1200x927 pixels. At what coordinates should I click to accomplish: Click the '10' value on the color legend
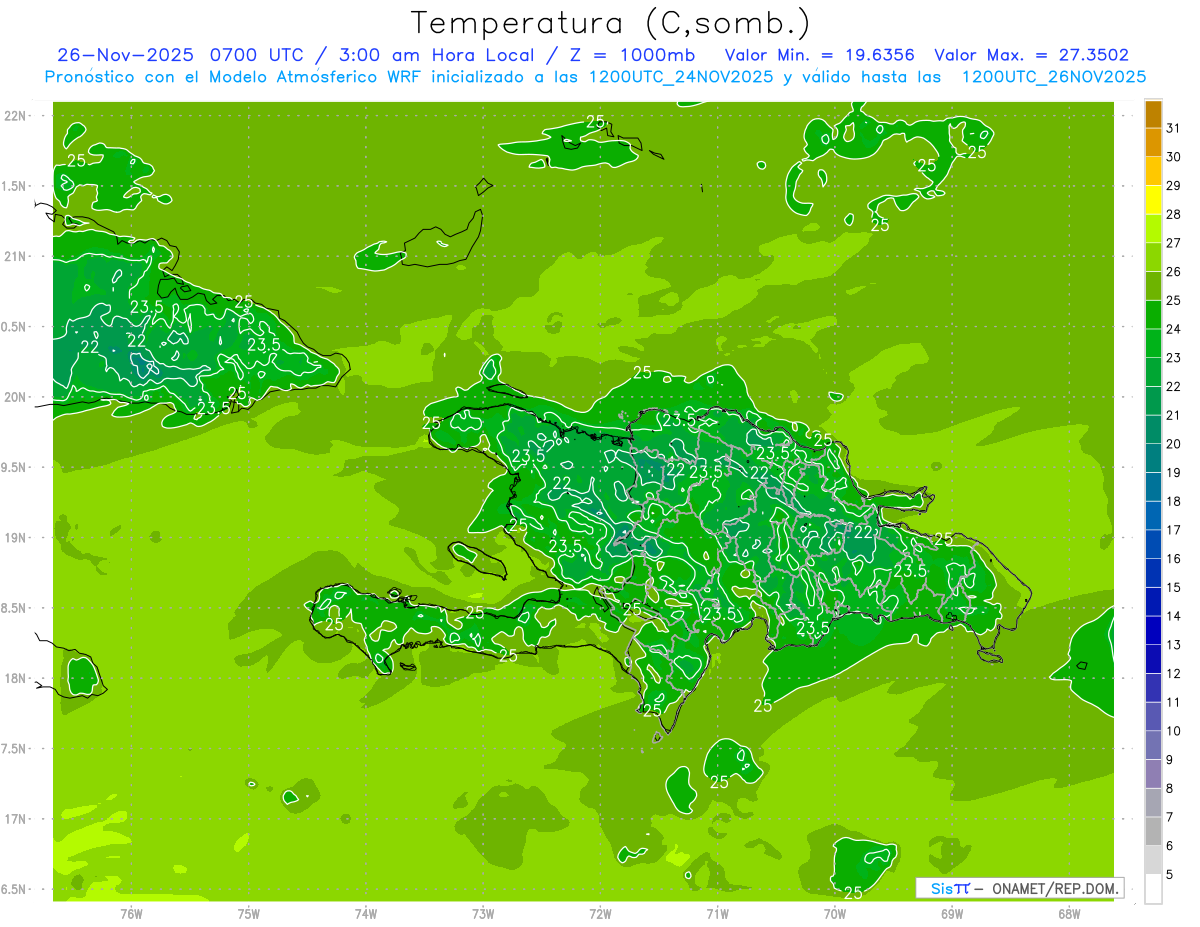coord(1174,731)
